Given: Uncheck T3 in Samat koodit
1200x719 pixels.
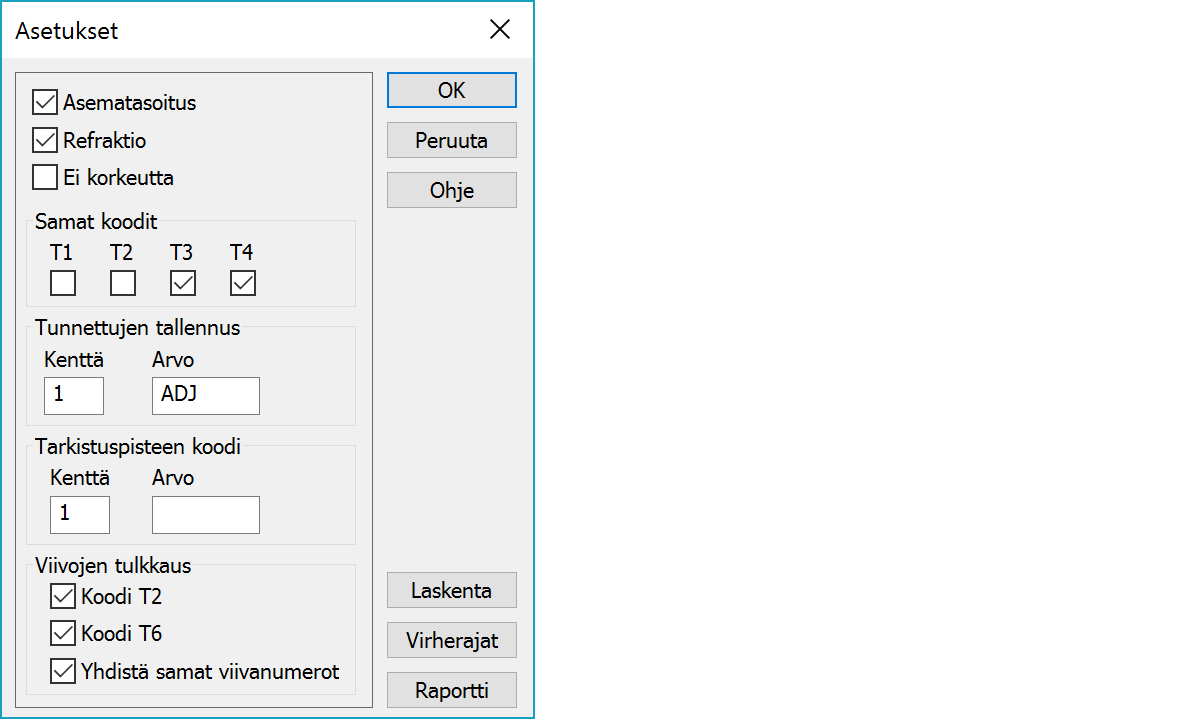Looking at the screenshot, I should coord(183,284).
